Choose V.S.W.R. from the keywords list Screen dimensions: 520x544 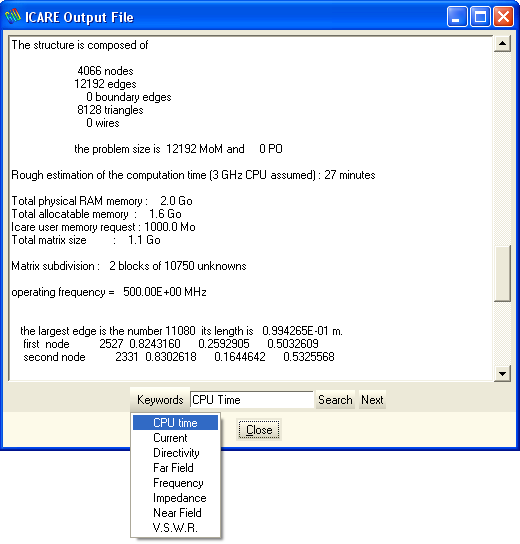(176, 528)
